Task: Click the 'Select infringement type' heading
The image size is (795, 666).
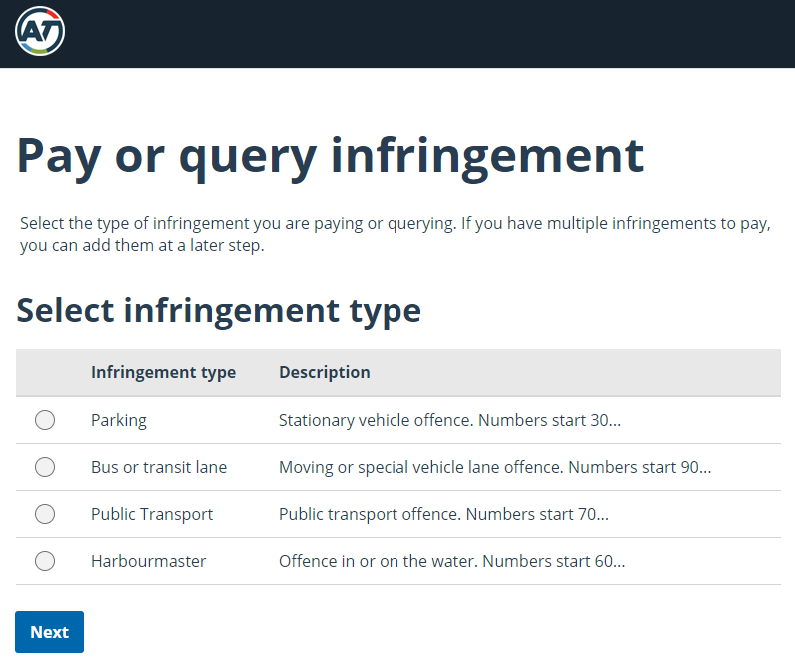Action: tap(219, 311)
